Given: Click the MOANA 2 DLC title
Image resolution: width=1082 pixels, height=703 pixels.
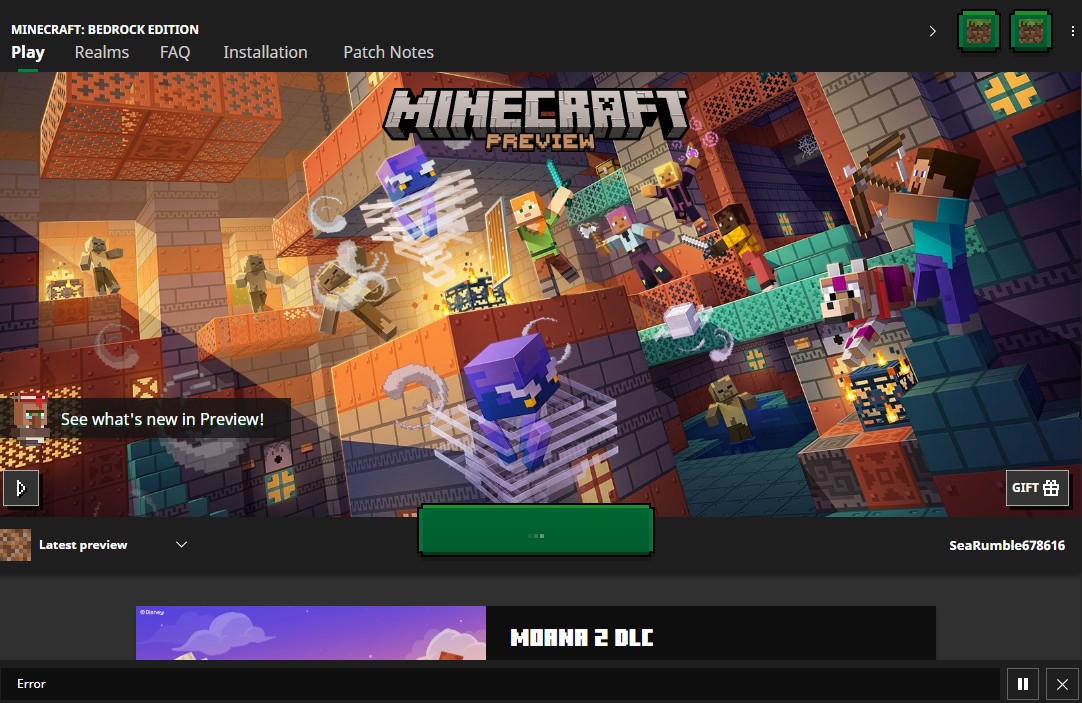Looking at the screenshot, I should point(581,637).
